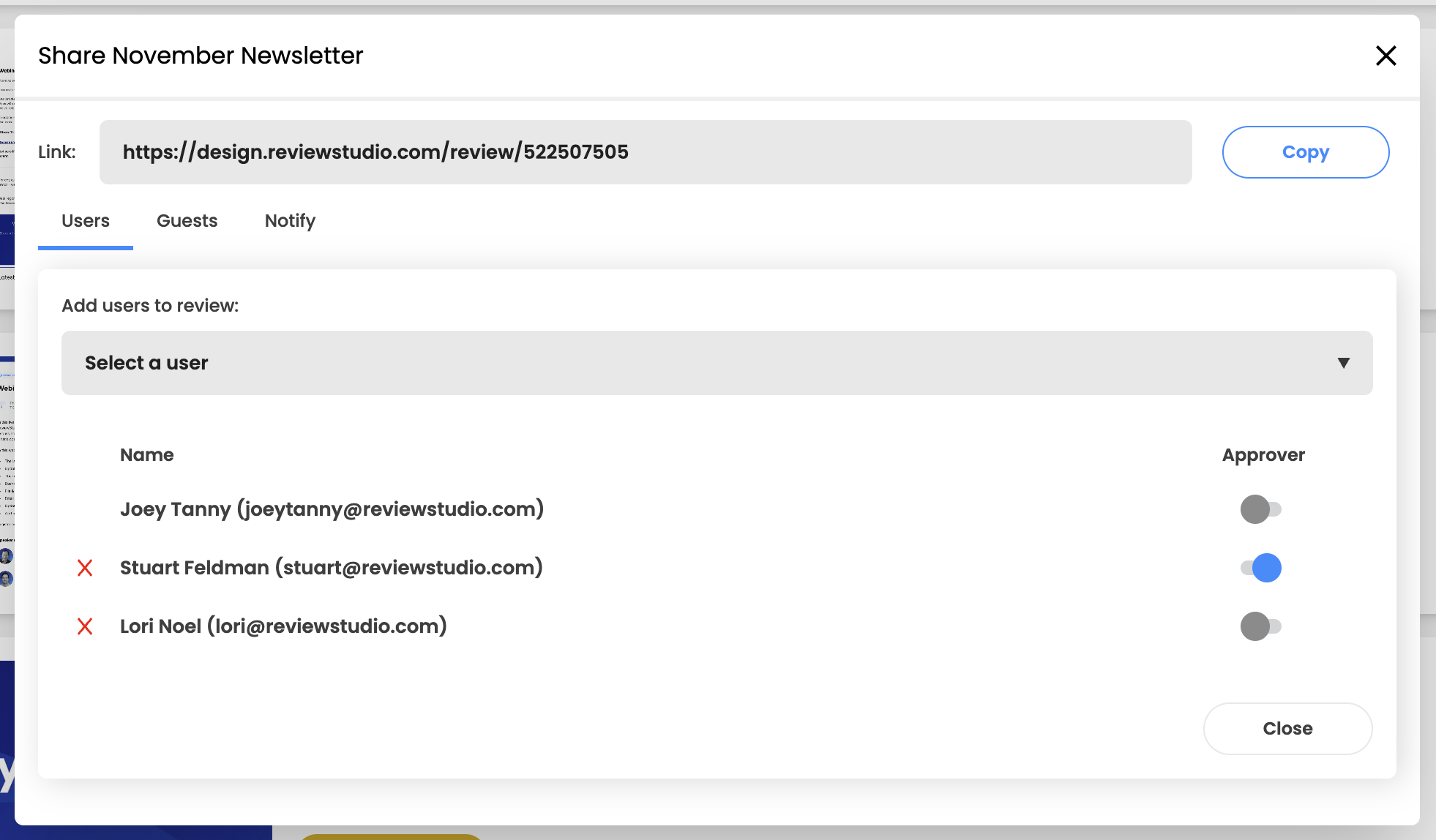Select the review link URL field
The width and height of the screenshot is (1436, 840).
point(646,152)
